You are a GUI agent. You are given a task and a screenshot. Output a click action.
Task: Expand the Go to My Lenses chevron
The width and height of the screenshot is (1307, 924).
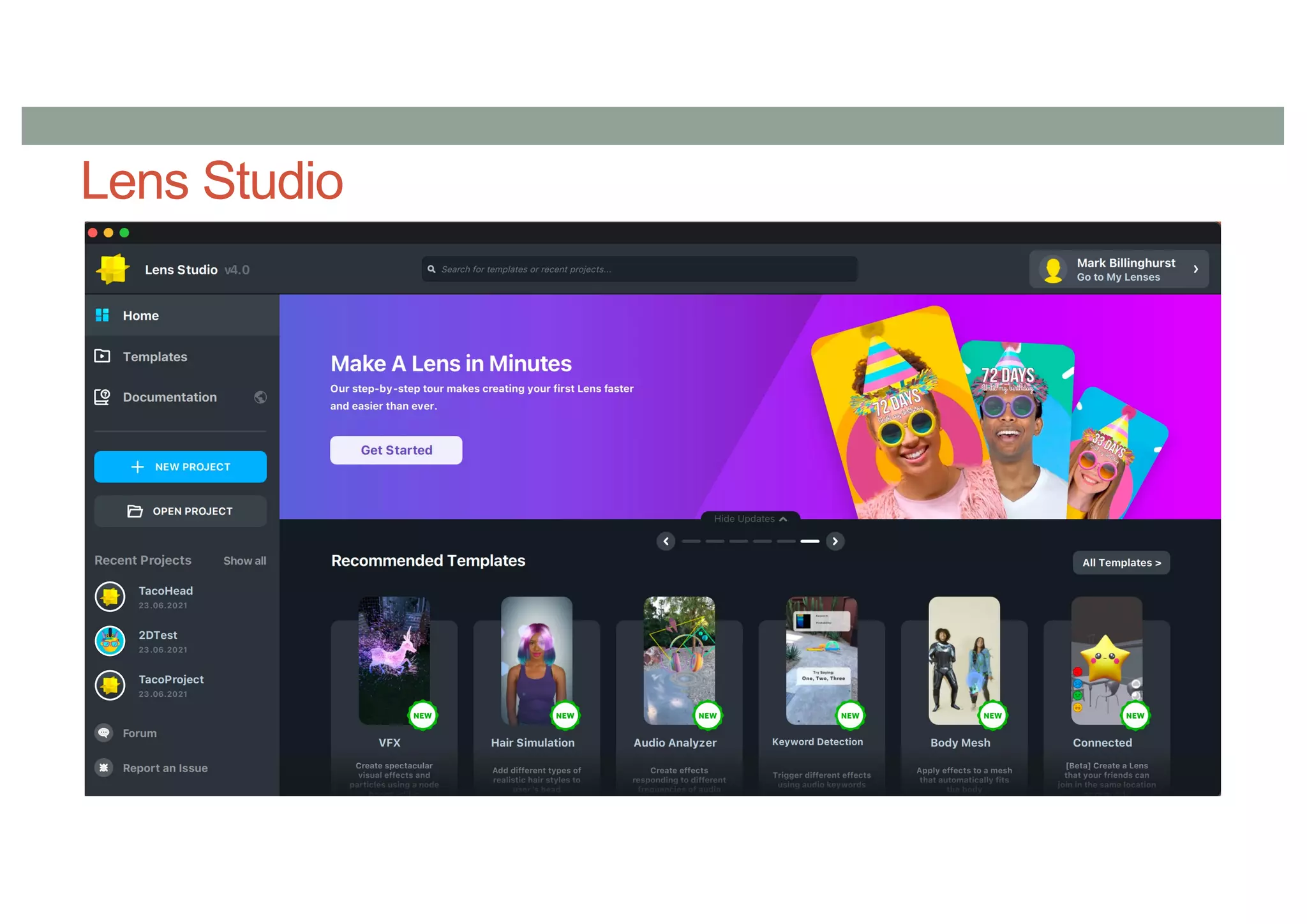pos(1196,269)
